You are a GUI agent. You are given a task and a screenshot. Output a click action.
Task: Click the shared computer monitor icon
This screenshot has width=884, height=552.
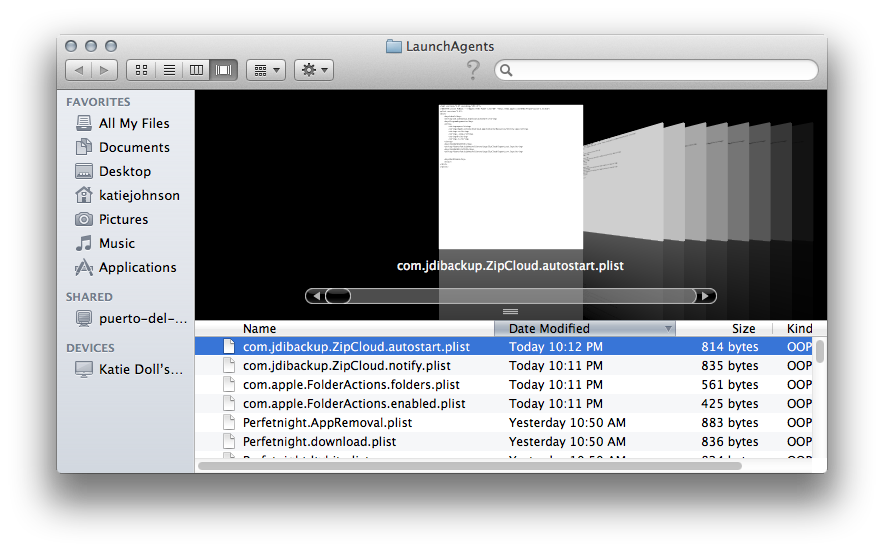(84, 319)
